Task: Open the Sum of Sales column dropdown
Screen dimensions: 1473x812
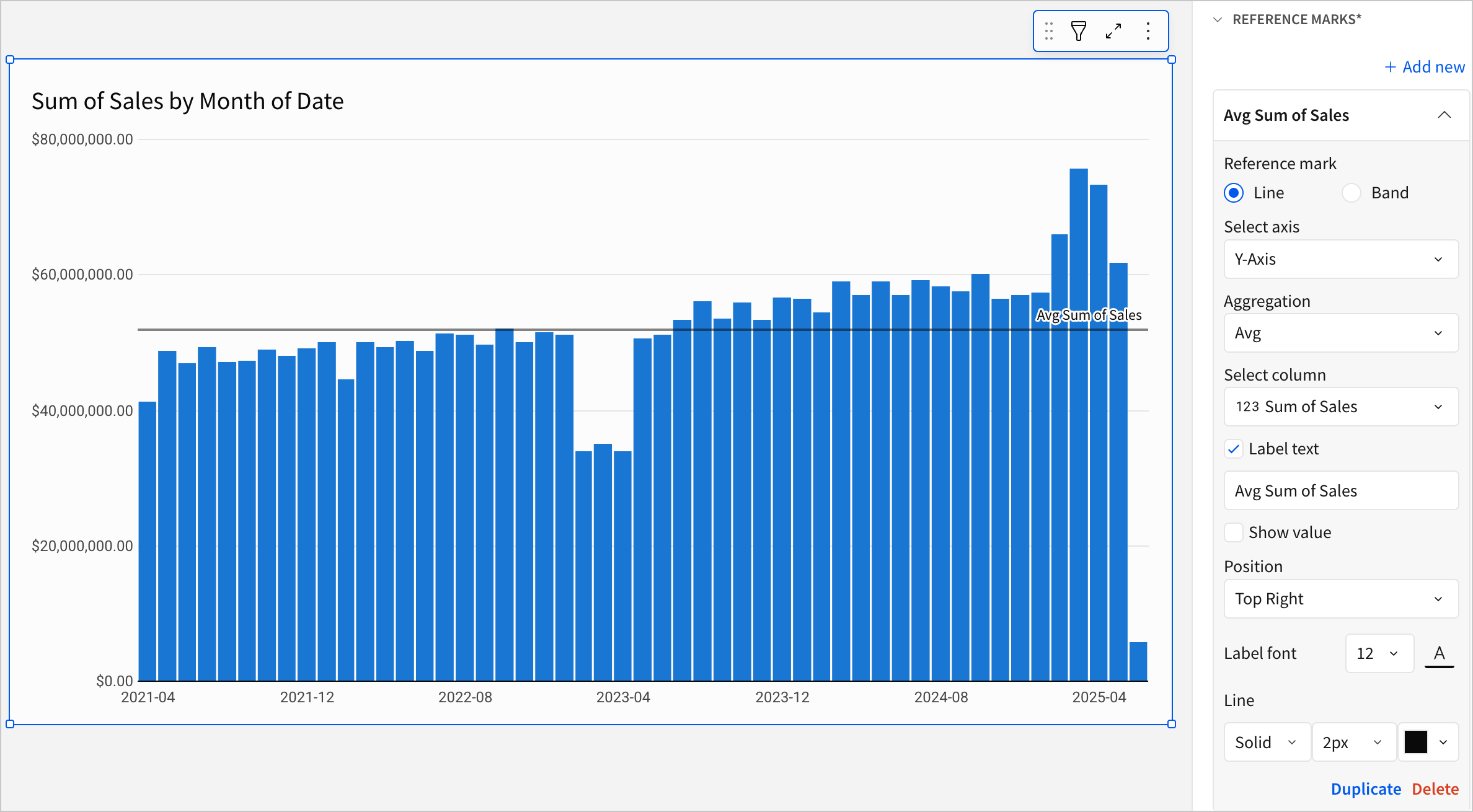Action: click(x=1340, y=407)
